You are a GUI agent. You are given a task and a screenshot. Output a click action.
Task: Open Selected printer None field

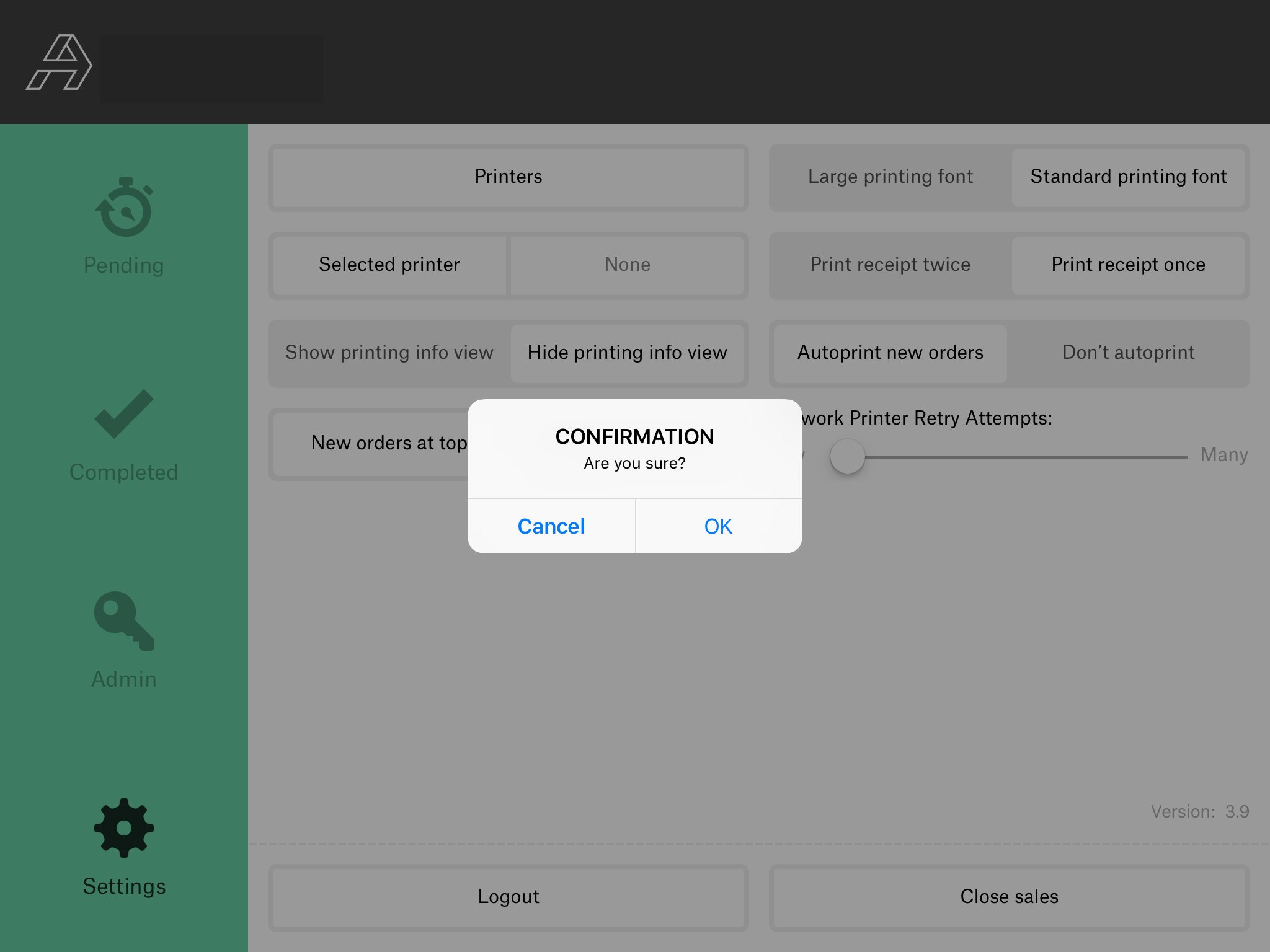click(627, 265)
